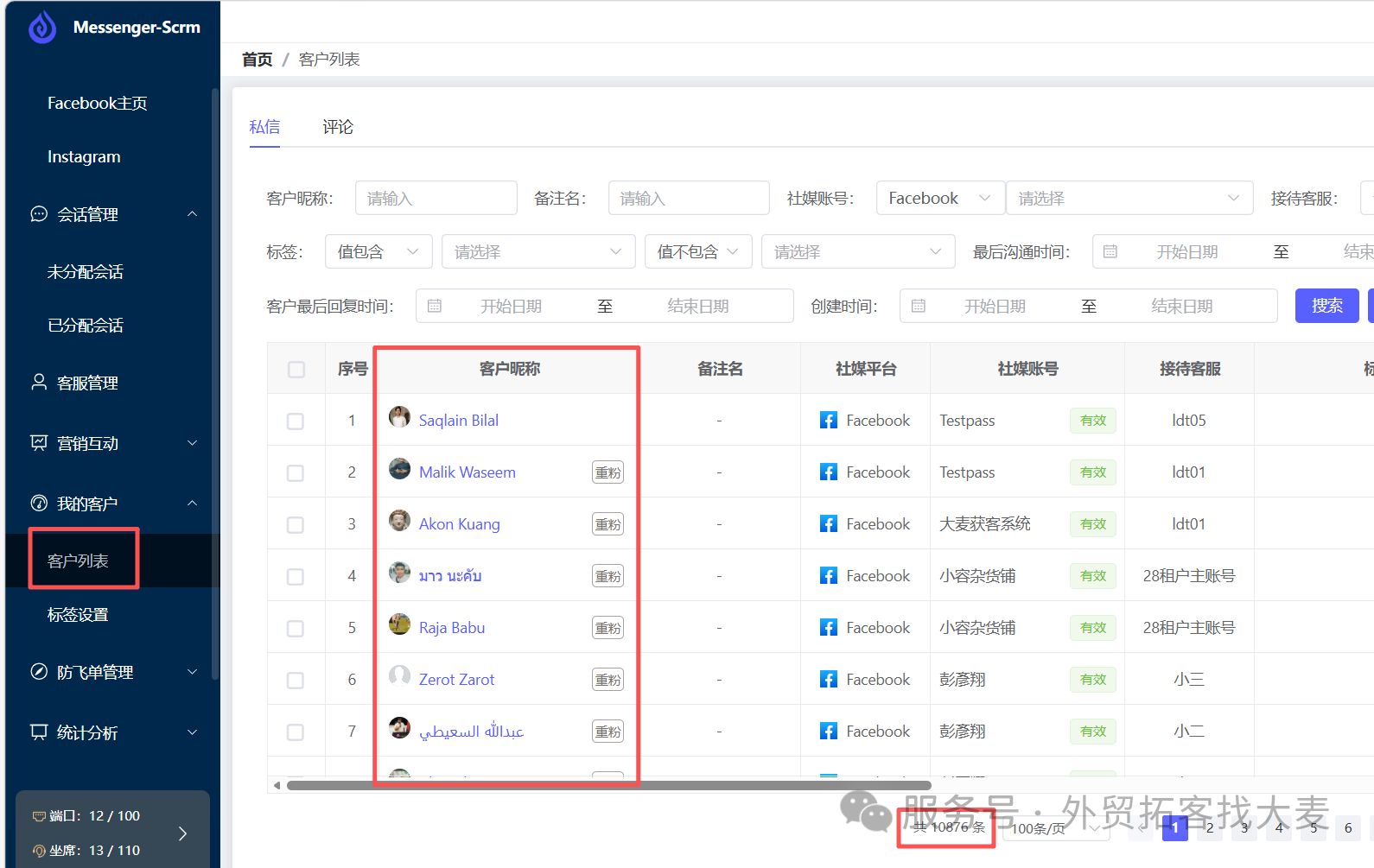Open Instagram in sidebar
This screenshot has width=1374, height=868.
click(84, 156)
